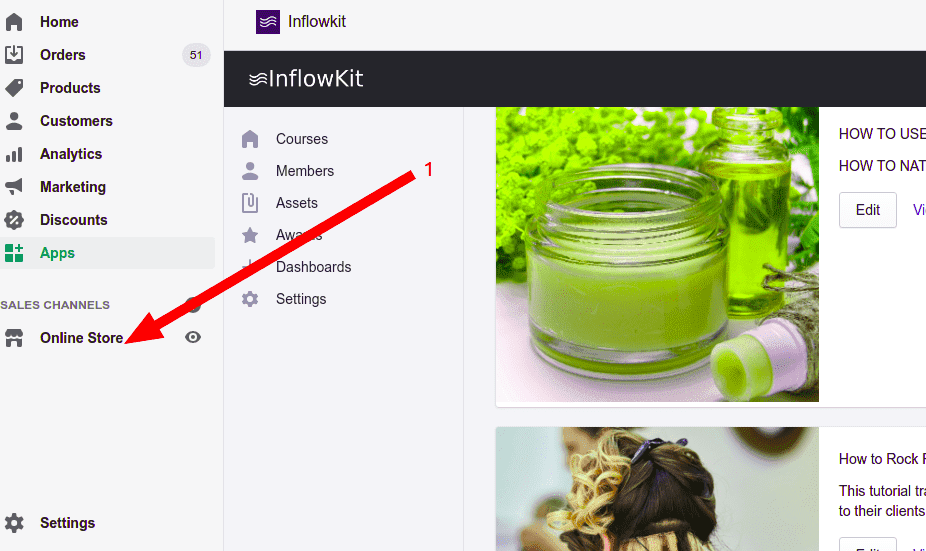Open Dashboards in the InflowKit sidebar
Viewport: 926px width, 551px height.
tap(313, 267)
